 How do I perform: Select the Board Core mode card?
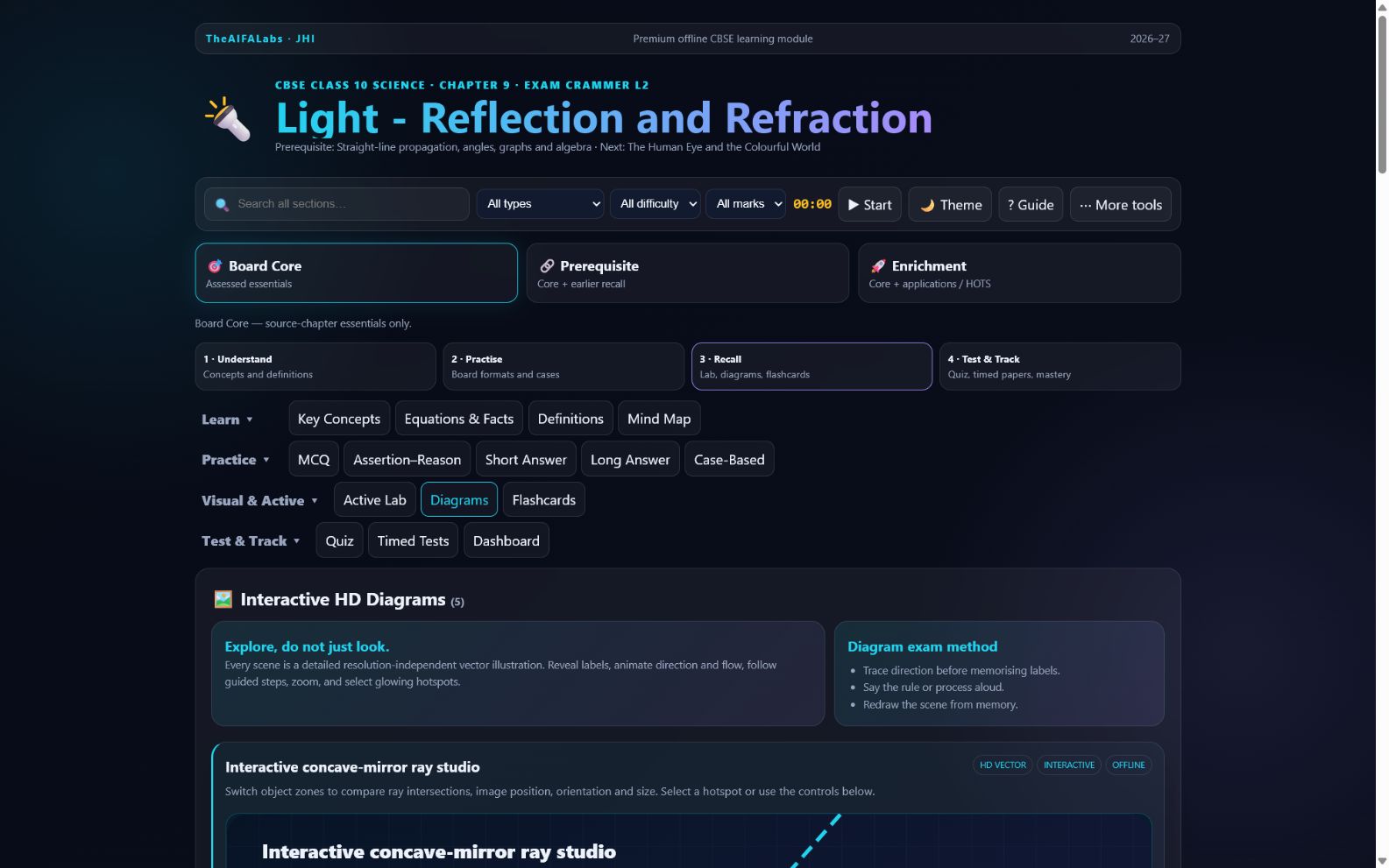(x=357, y=273)
